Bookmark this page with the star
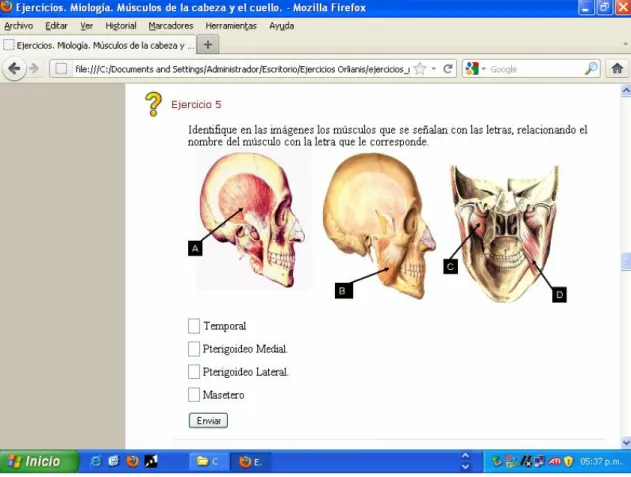This screenshot has height=477, width=631. pyautogui.click(x=420, y=69)
